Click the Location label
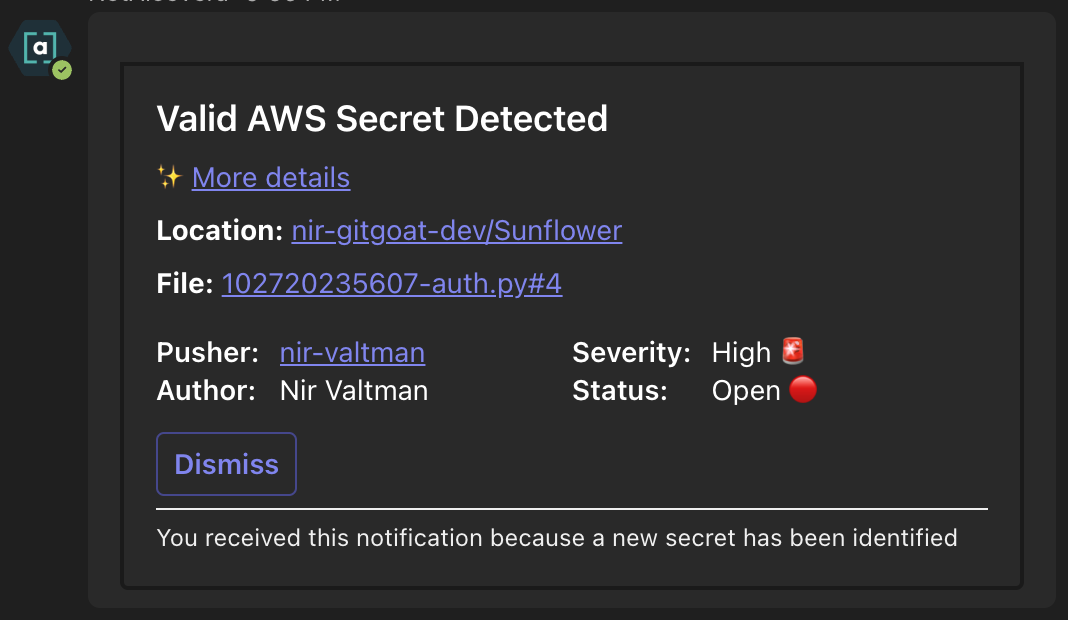This screenshot has height=620, width=1068. click(220, 231)
